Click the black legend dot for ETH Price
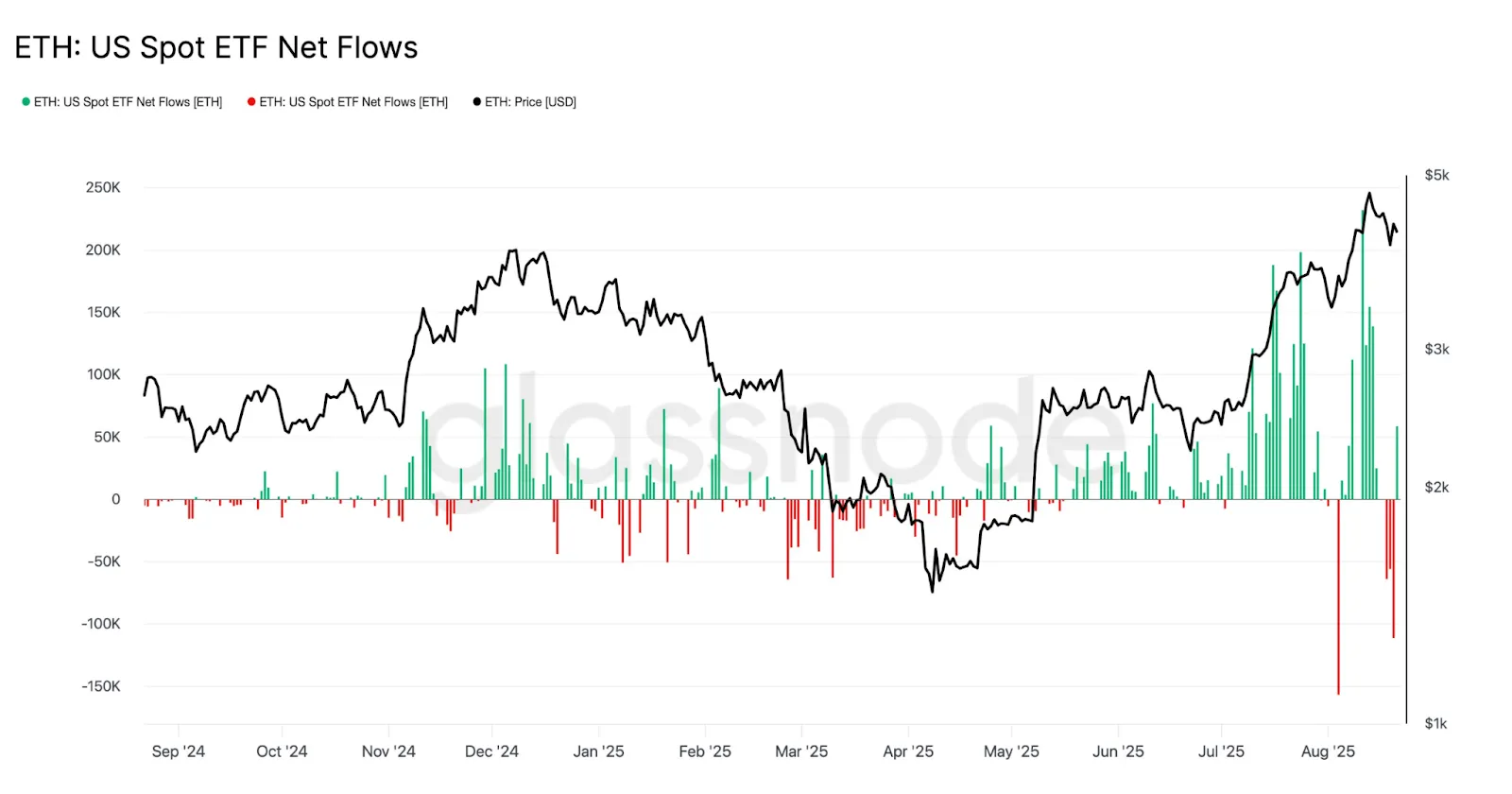Screen dimensions: 1512x794 (477, 102)
